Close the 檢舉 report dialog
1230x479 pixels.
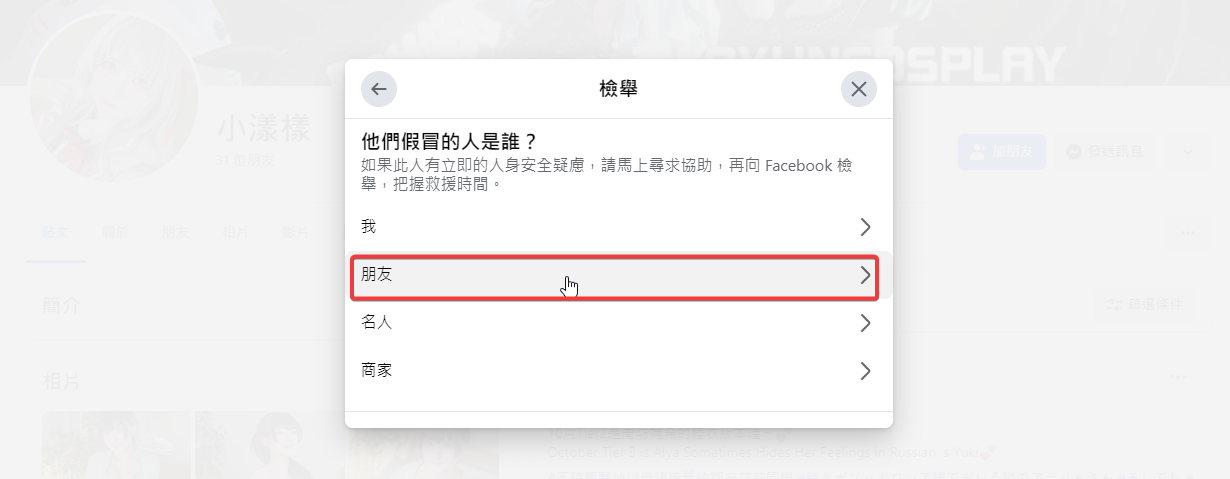858,89
